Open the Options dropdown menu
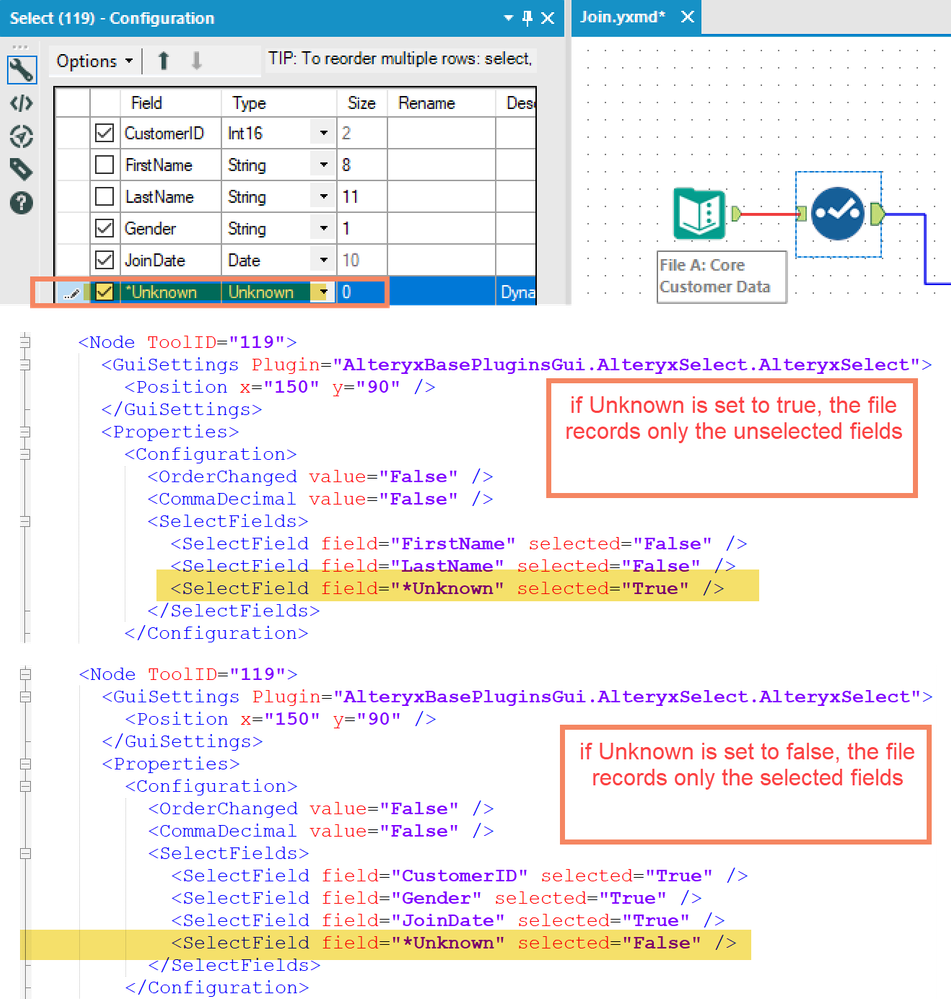 pos(95,61)
